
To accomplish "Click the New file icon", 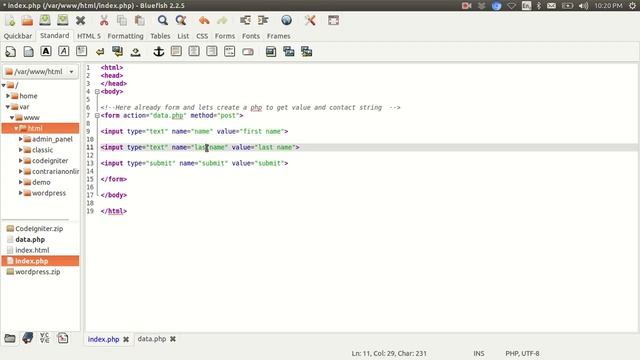I will coord(10,20).
